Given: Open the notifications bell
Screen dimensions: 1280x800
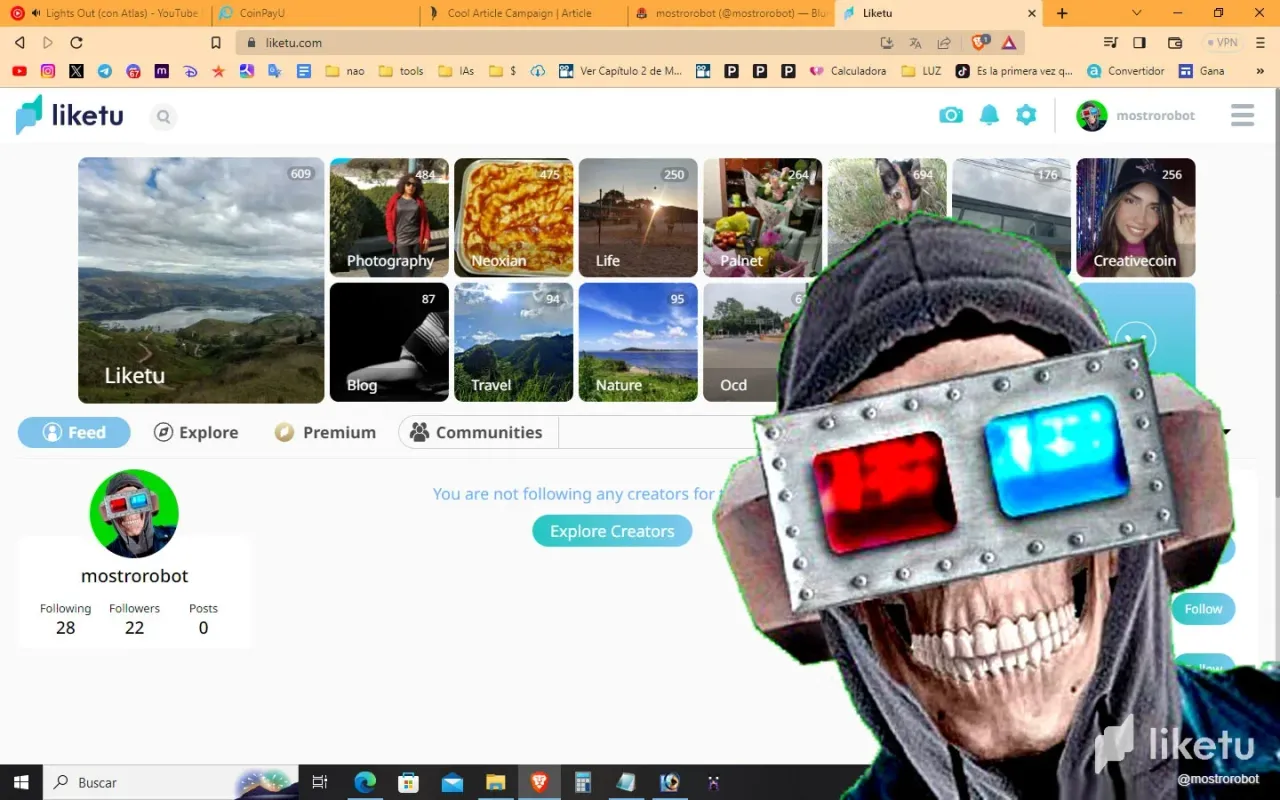Looking at the screenshot, I should tap(989, 115).
